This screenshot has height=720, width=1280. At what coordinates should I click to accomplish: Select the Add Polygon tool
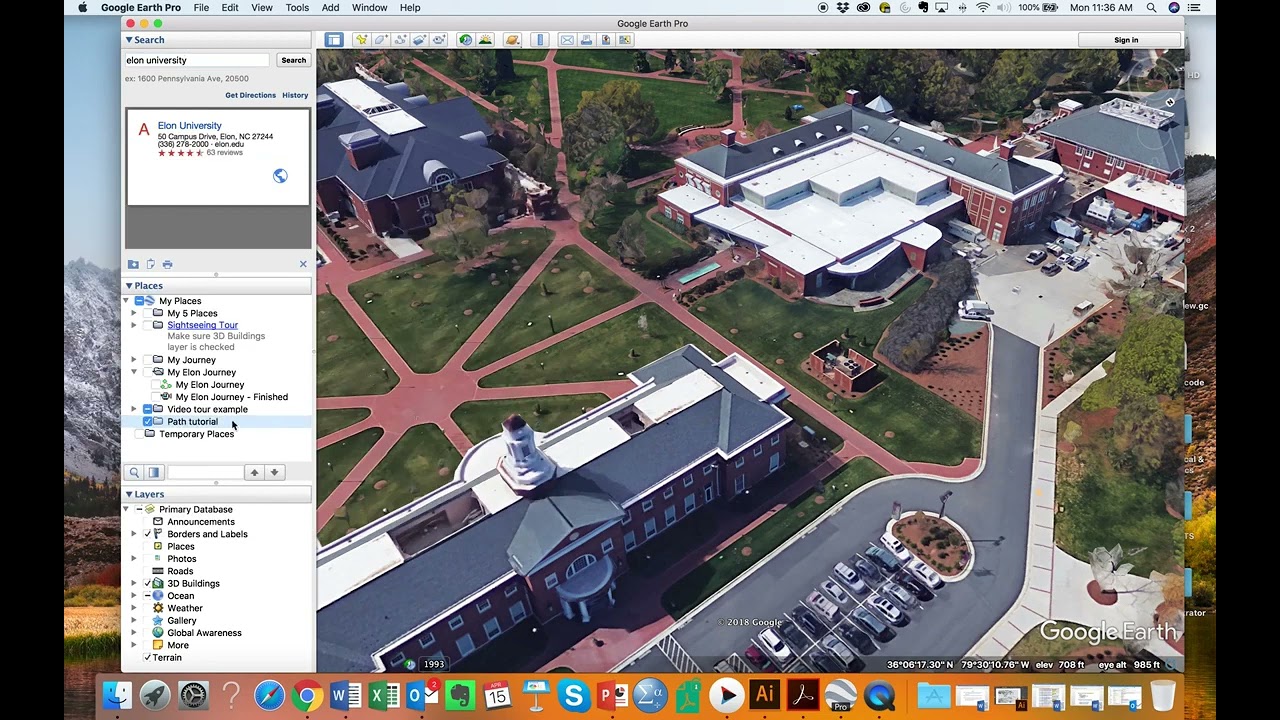coord(381,40)
